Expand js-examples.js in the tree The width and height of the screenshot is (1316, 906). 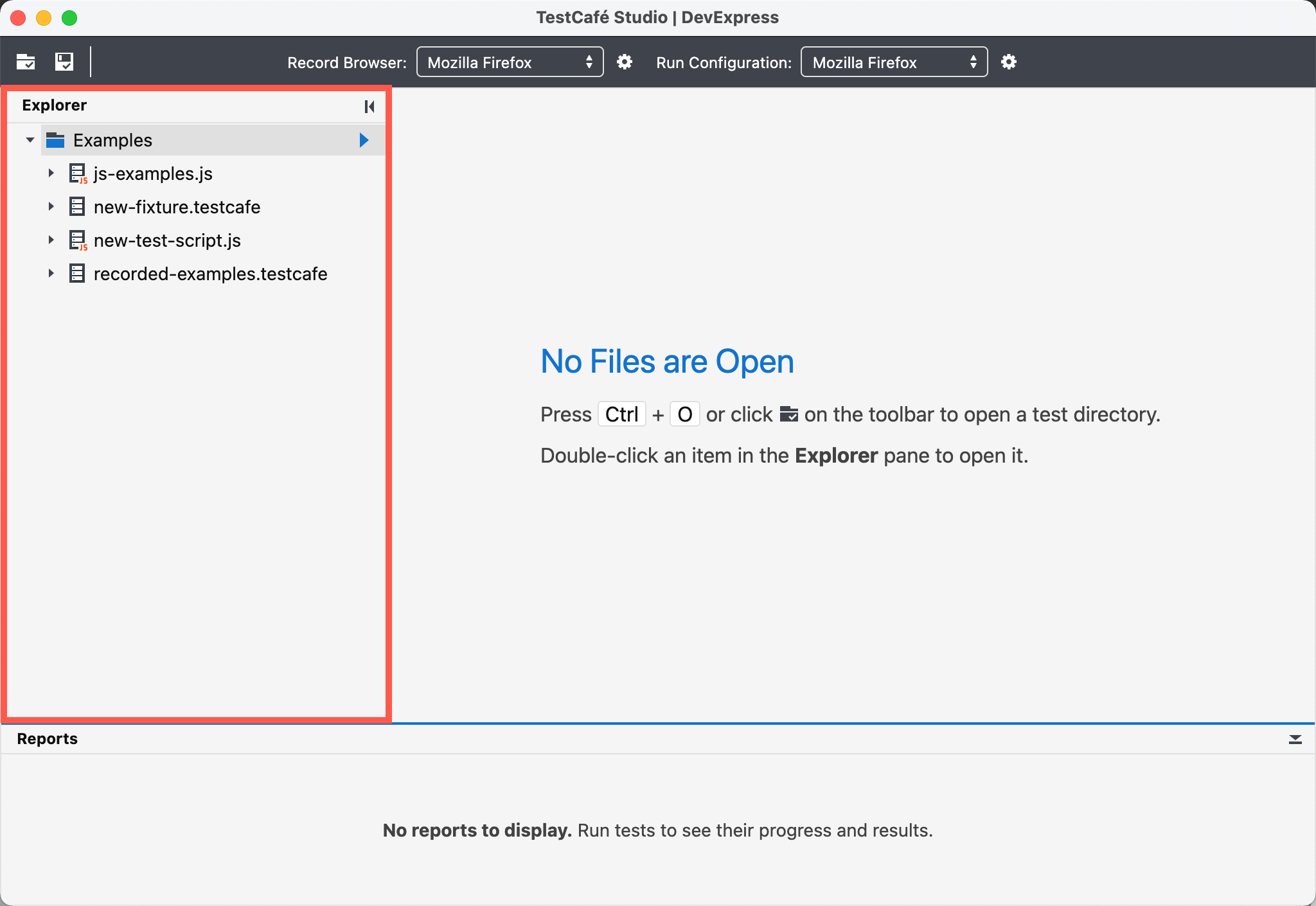point(51,173)
